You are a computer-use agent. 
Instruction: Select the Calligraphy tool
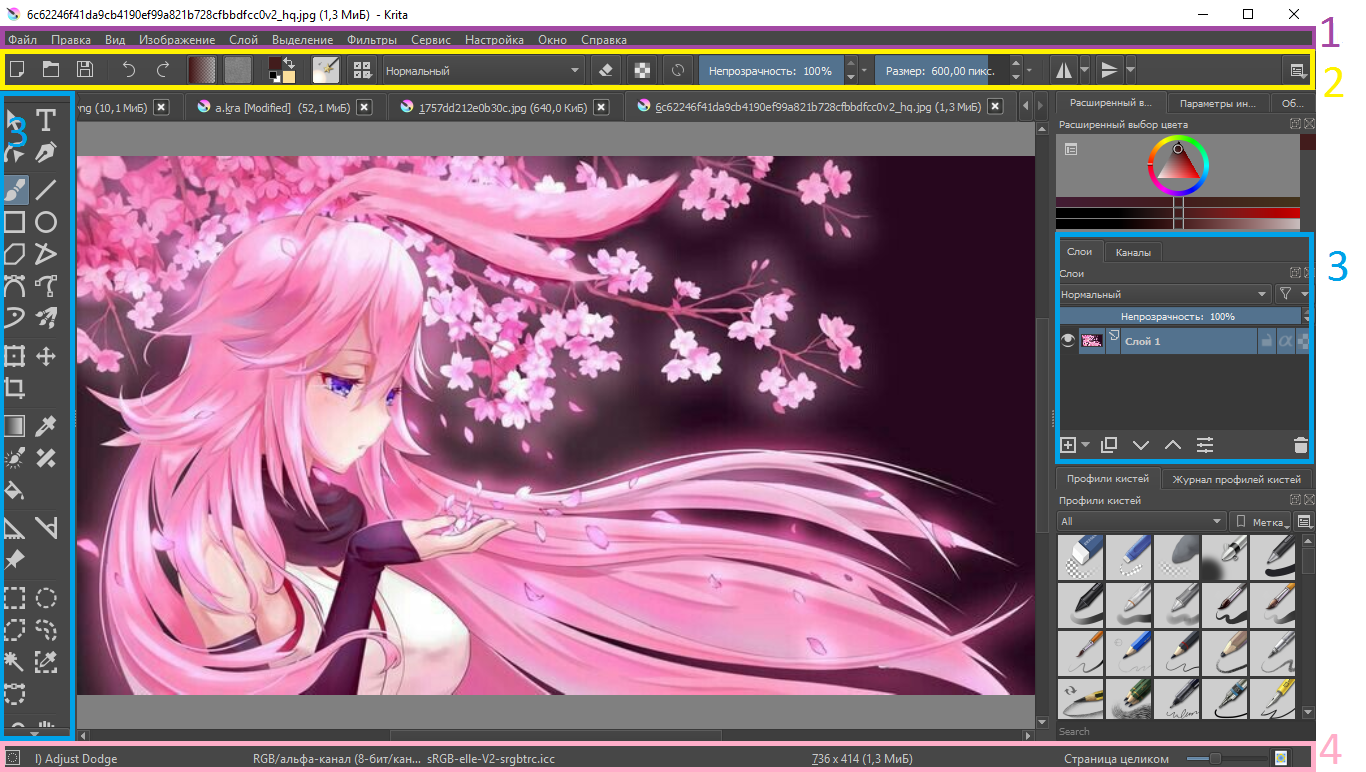[46, 153]
